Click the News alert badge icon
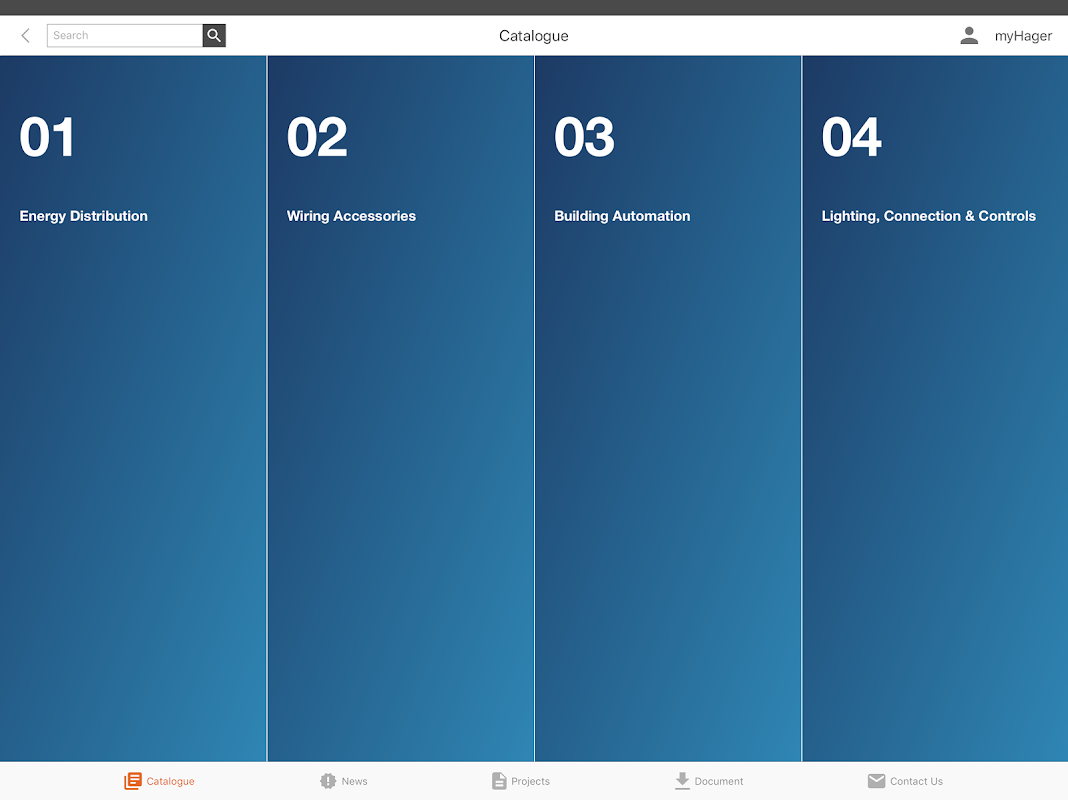The width and height of the screenshot is (1068, 800). pos(328,781)
